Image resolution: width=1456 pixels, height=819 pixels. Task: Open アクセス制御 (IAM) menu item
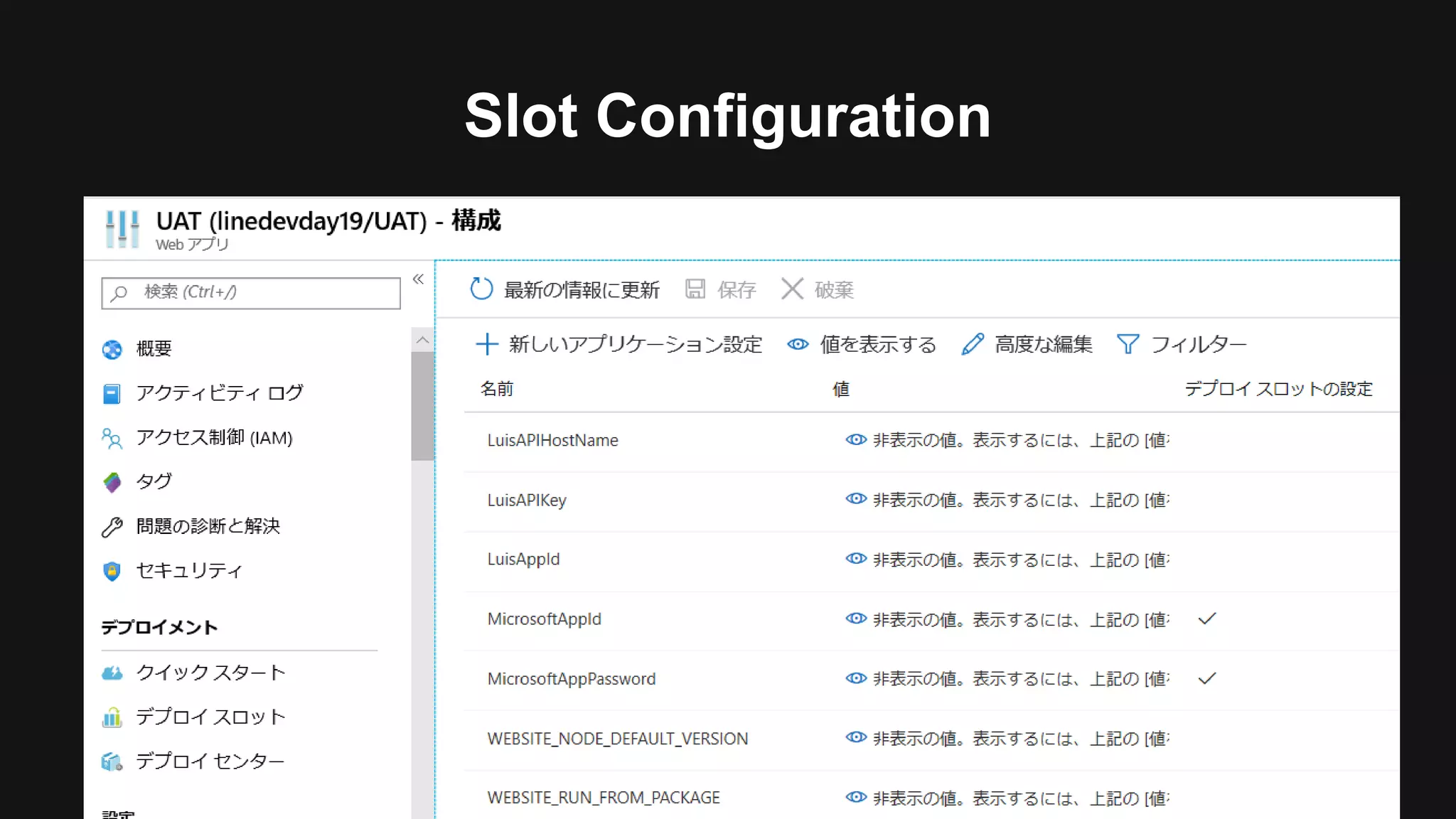point(214,437)
